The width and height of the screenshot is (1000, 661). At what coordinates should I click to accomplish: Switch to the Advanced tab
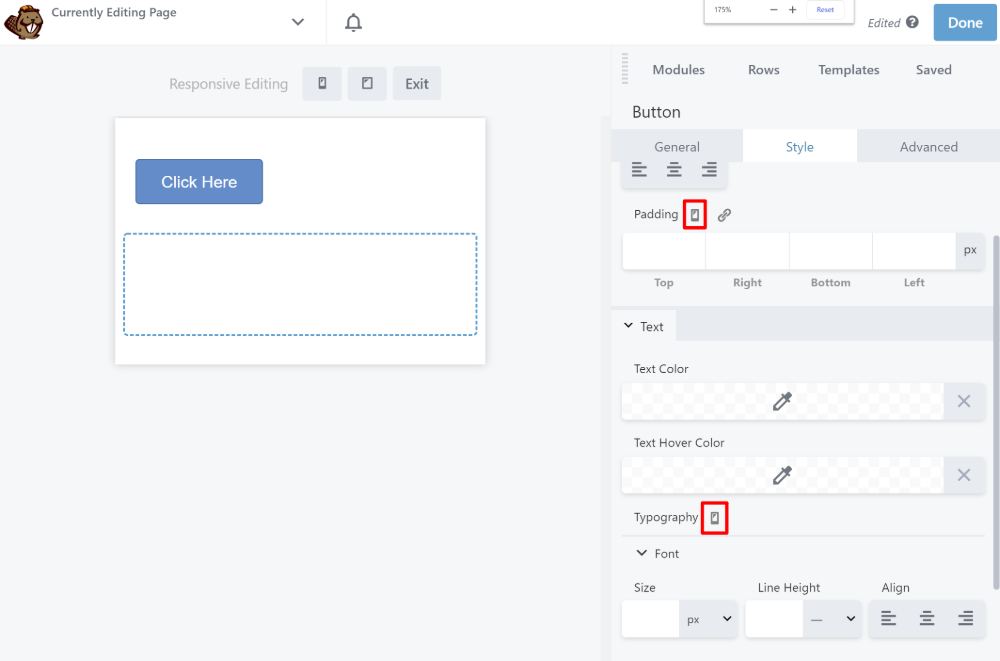click(929, 147)
